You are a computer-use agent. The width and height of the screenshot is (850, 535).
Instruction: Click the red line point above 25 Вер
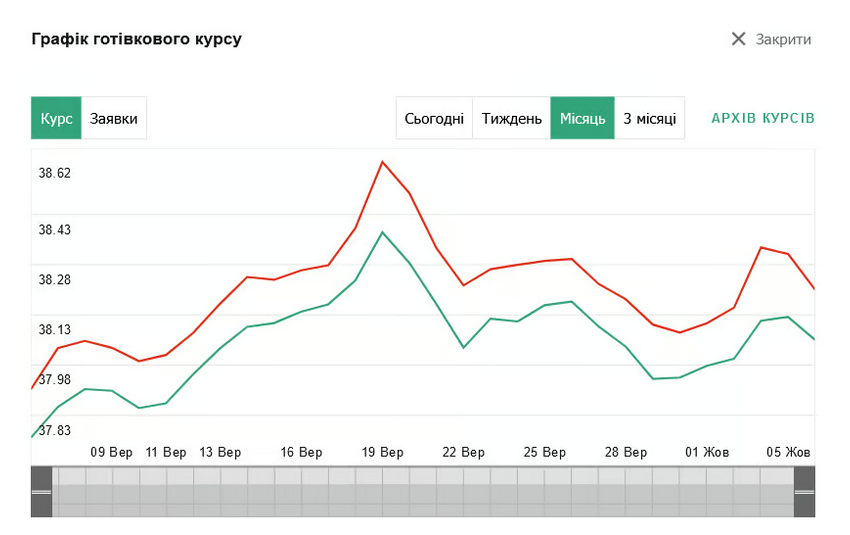pos(544,260)
